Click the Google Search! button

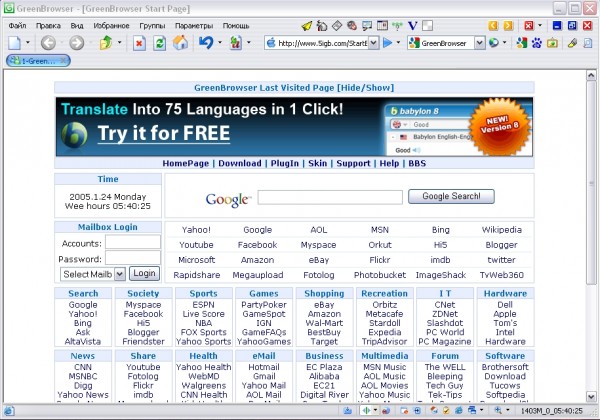coord(451,196)
